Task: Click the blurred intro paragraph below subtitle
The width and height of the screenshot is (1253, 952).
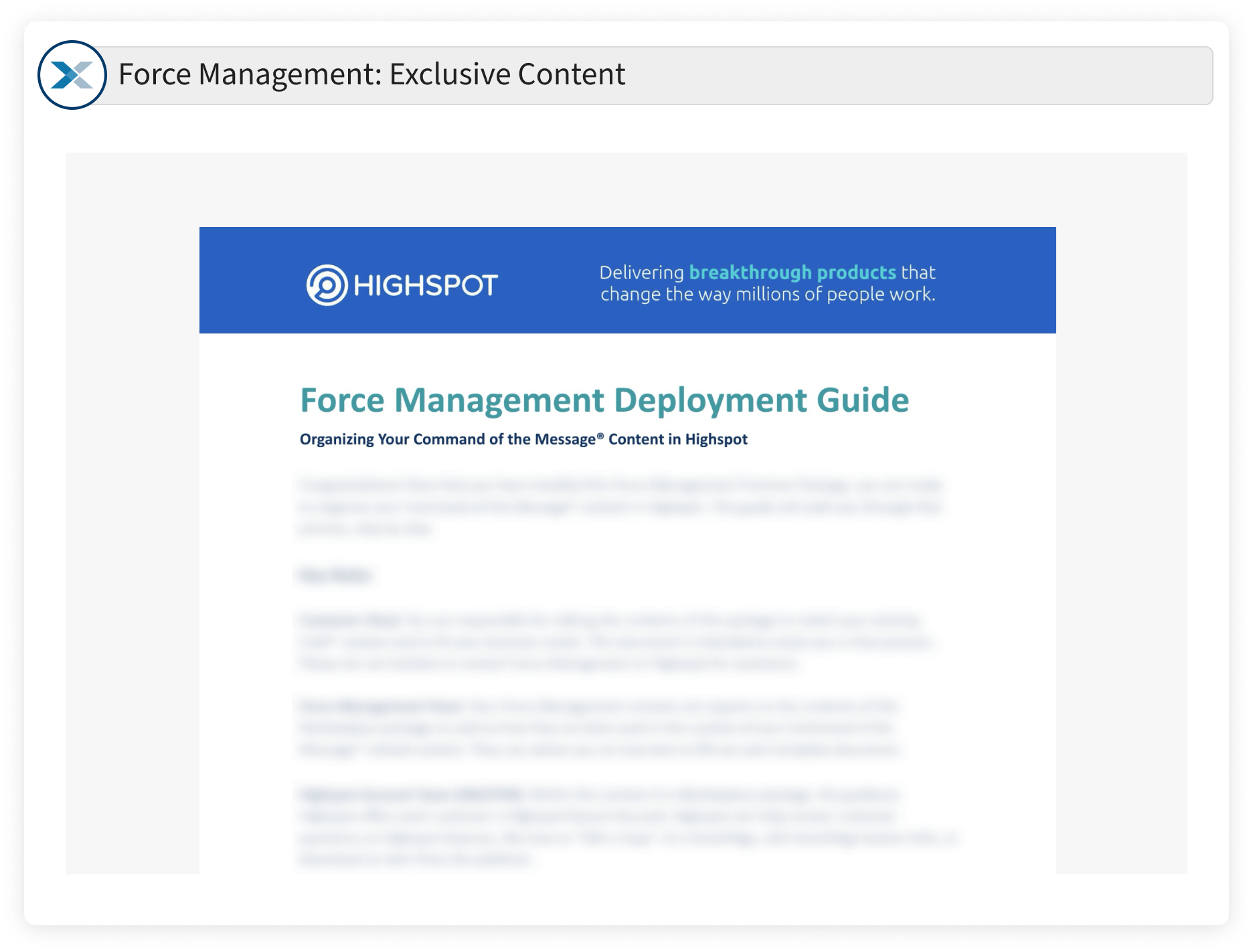Action: [x=620, y=506]
